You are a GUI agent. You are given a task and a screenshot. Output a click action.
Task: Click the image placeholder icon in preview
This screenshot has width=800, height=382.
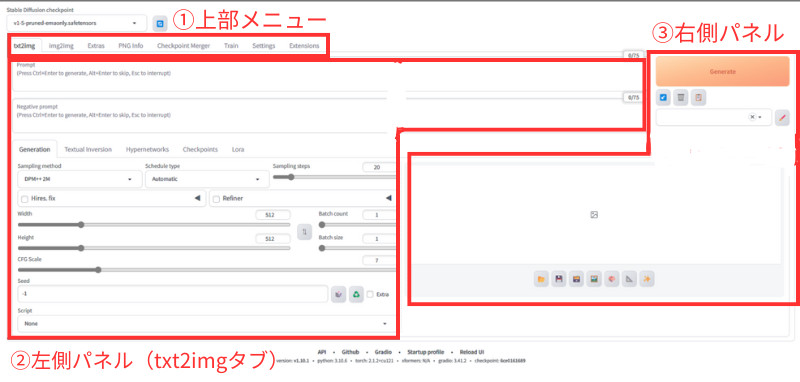click(x=594, y=215)
